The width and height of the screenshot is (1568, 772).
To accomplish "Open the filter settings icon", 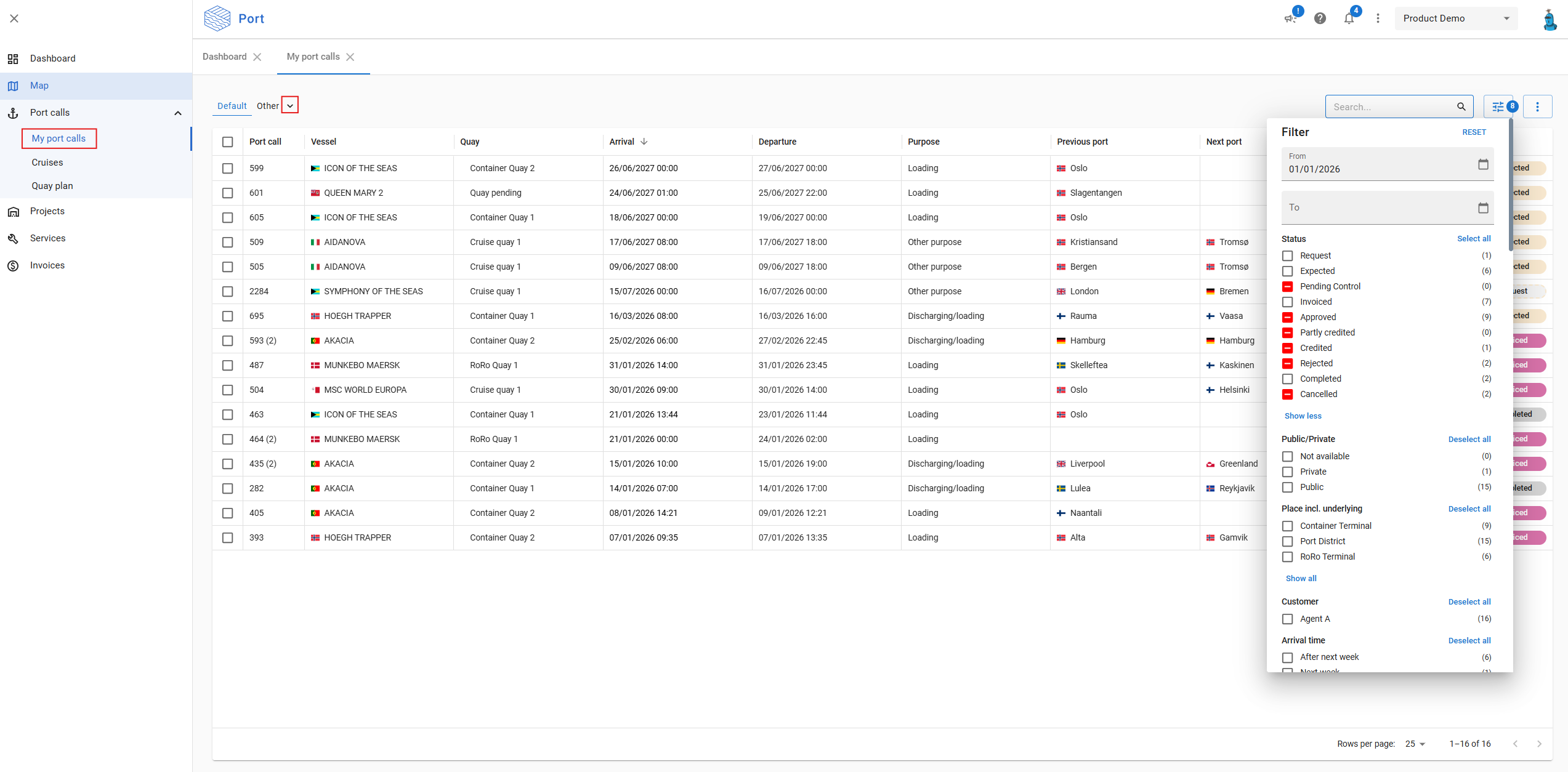I will pos(1498,107).
